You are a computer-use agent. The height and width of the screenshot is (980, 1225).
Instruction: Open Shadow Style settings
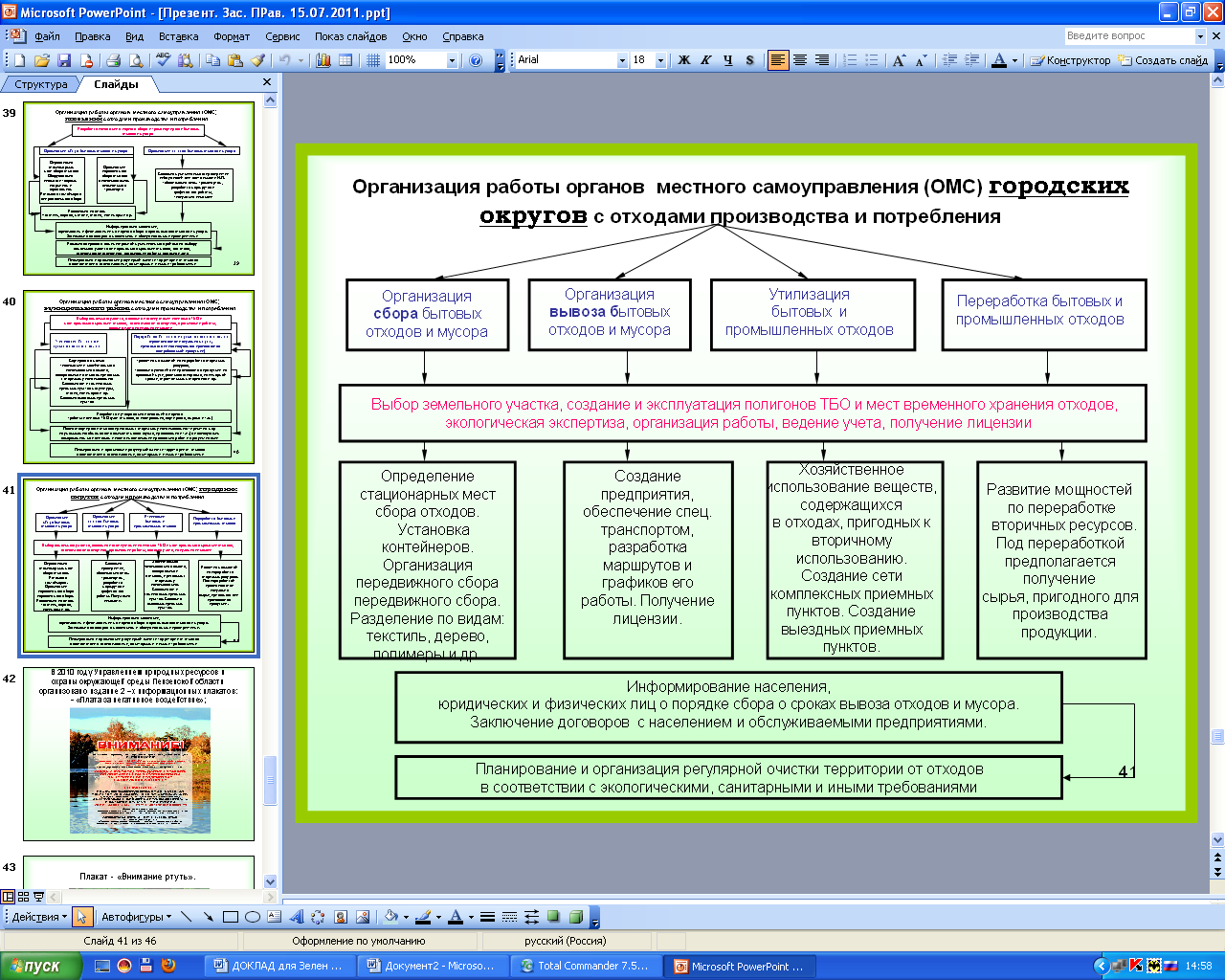coord(553,917)
